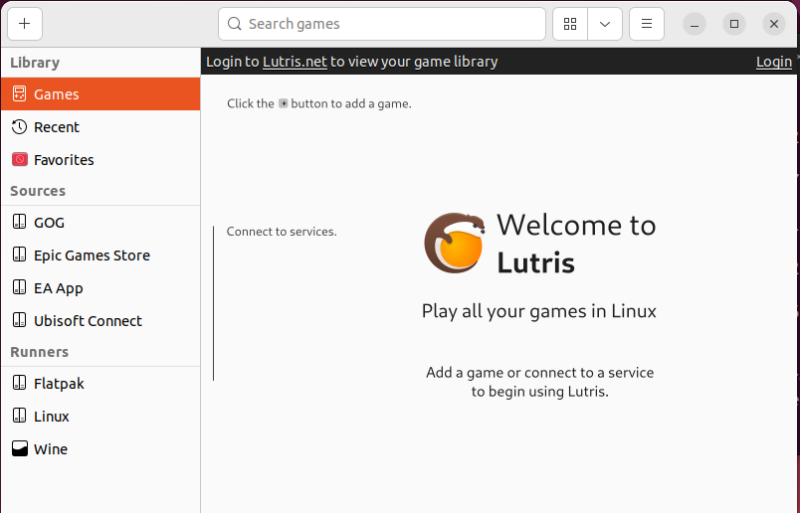Screen dimensions: 800x513
Task: Click the Runners section header
Action: [39, 352]
